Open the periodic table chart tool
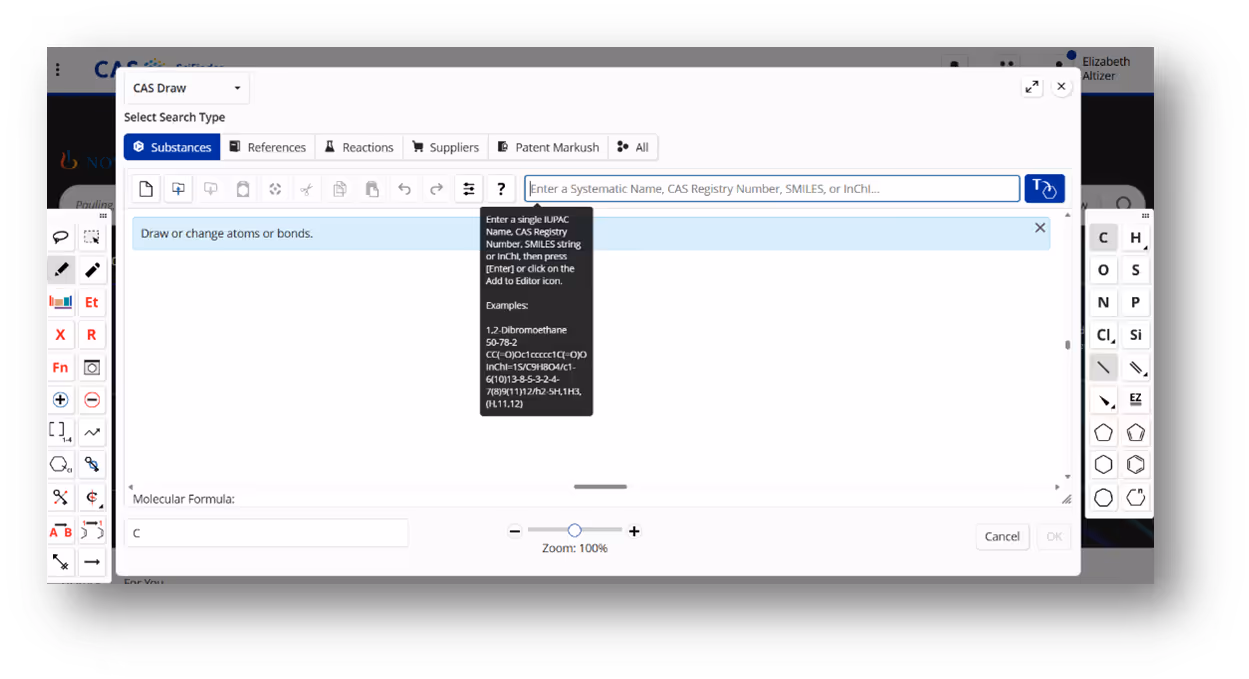Image resolution: width=1249 pixels, height=679 pixels. pos(60,302)
